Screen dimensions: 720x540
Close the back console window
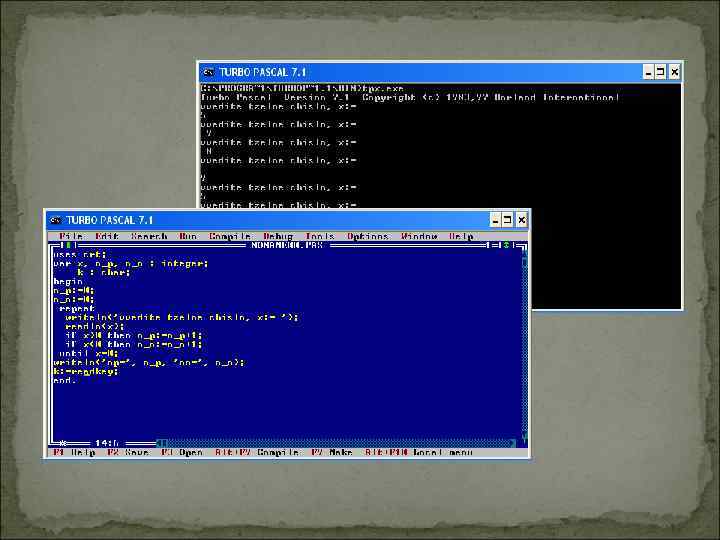(x=675, y=72)
